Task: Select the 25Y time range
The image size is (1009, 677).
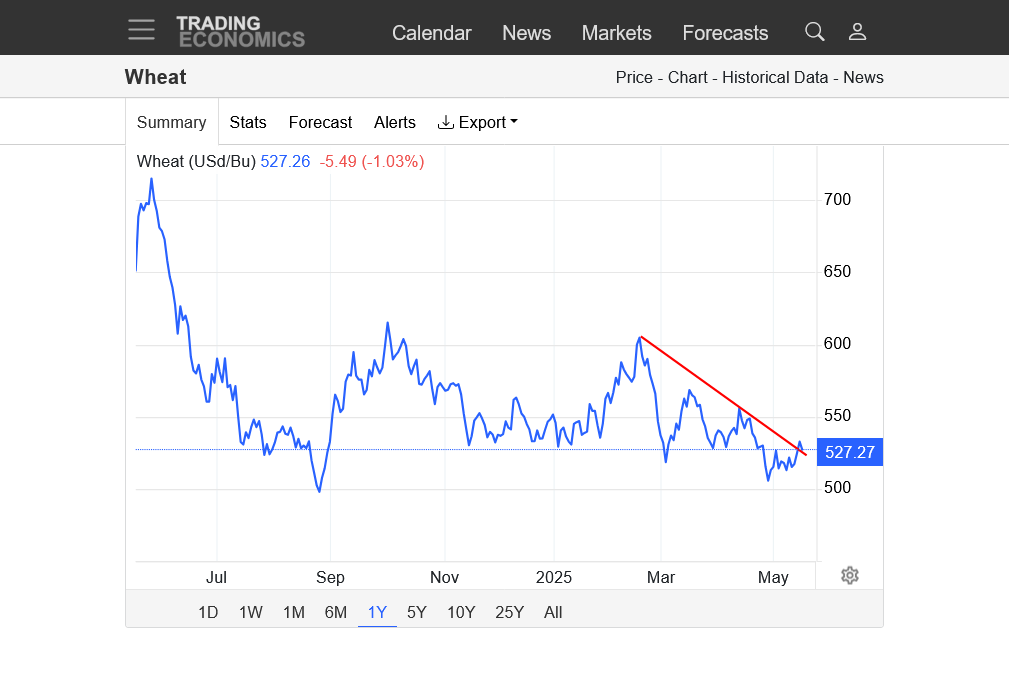Action: 509,612
